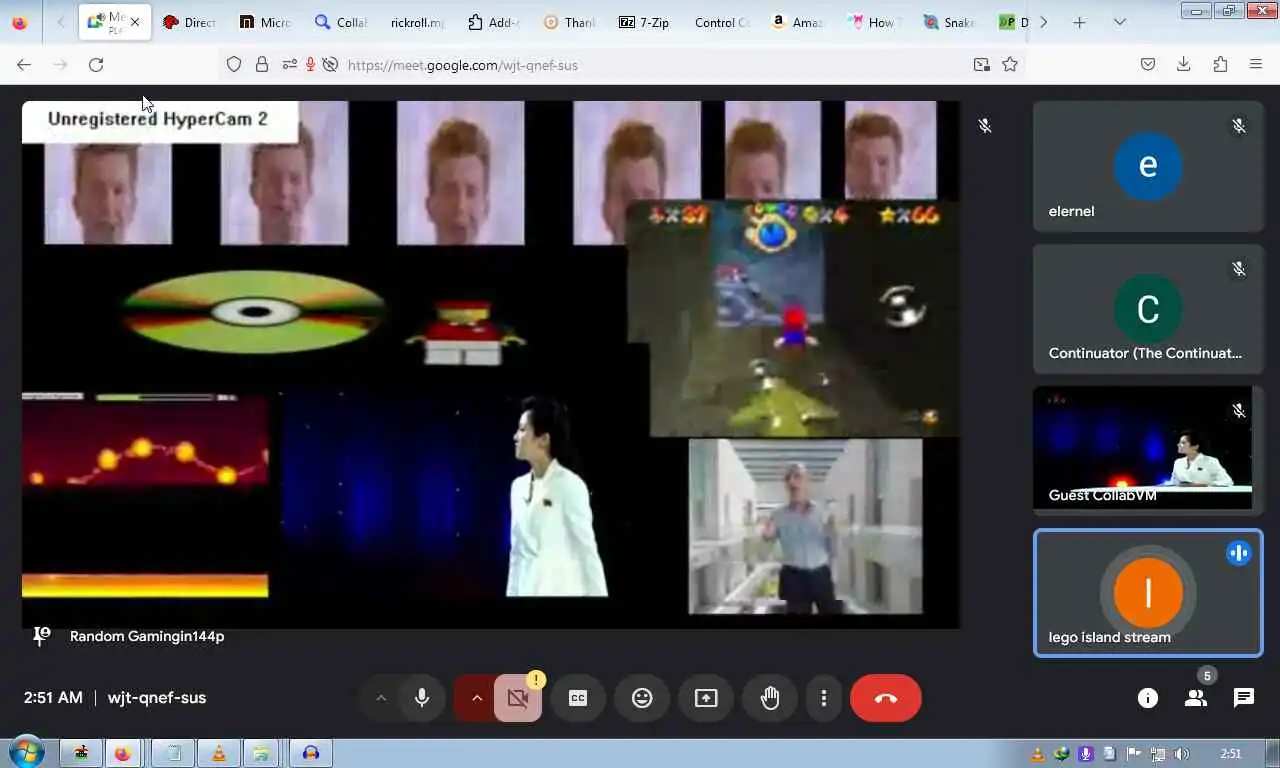Show the participants people panel
This screenshot has width=1280, height=768.
tap(1196, 698)
